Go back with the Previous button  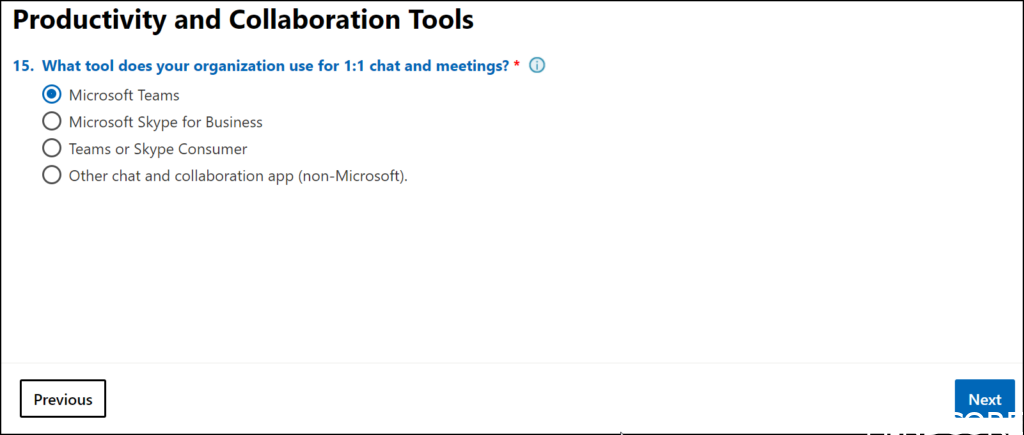tap(63, 399)
